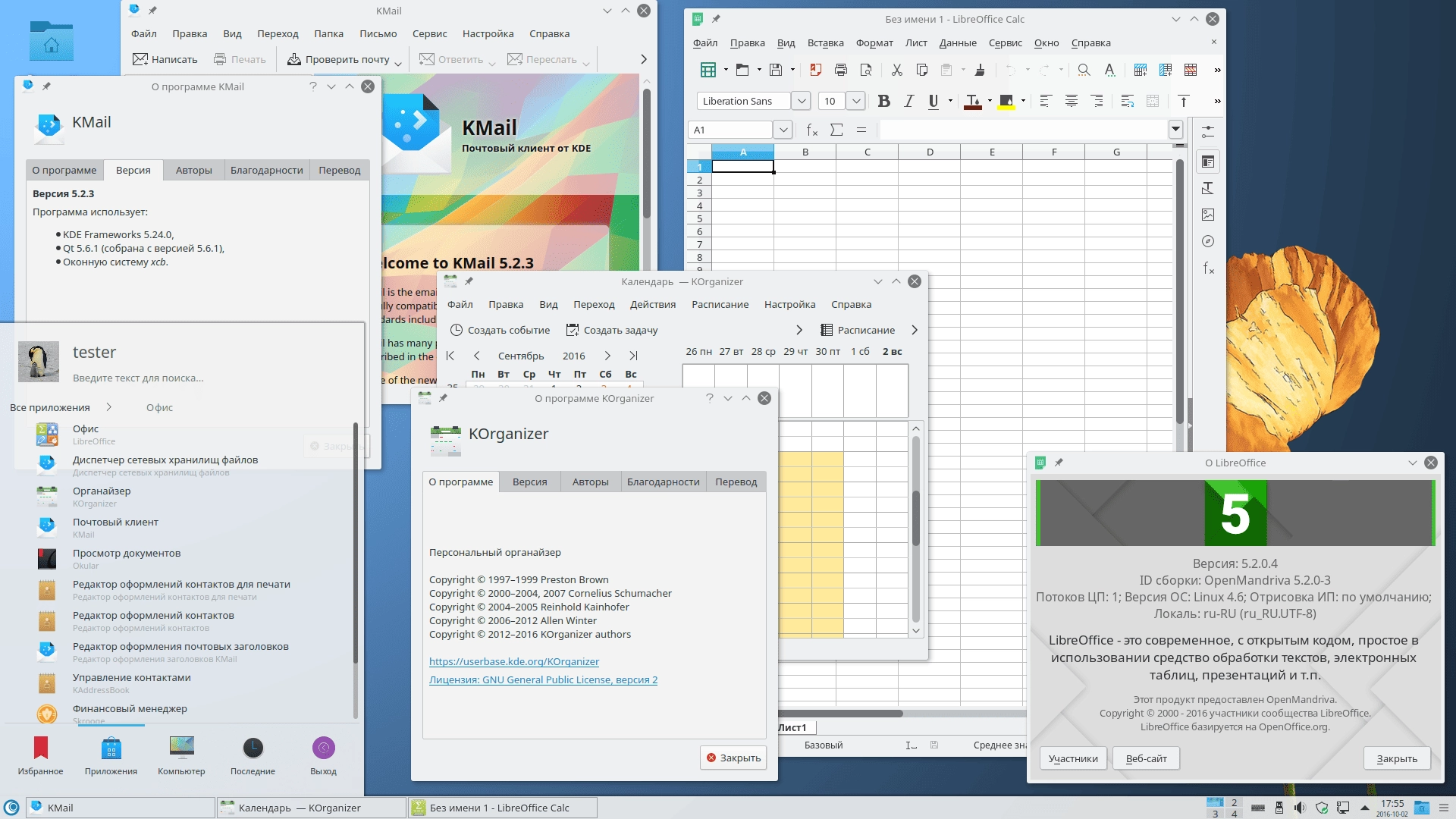Viewport: 1456px width, 819px height.
Task: Open the GNU General Public License link
Action: (x=543, y=679)
